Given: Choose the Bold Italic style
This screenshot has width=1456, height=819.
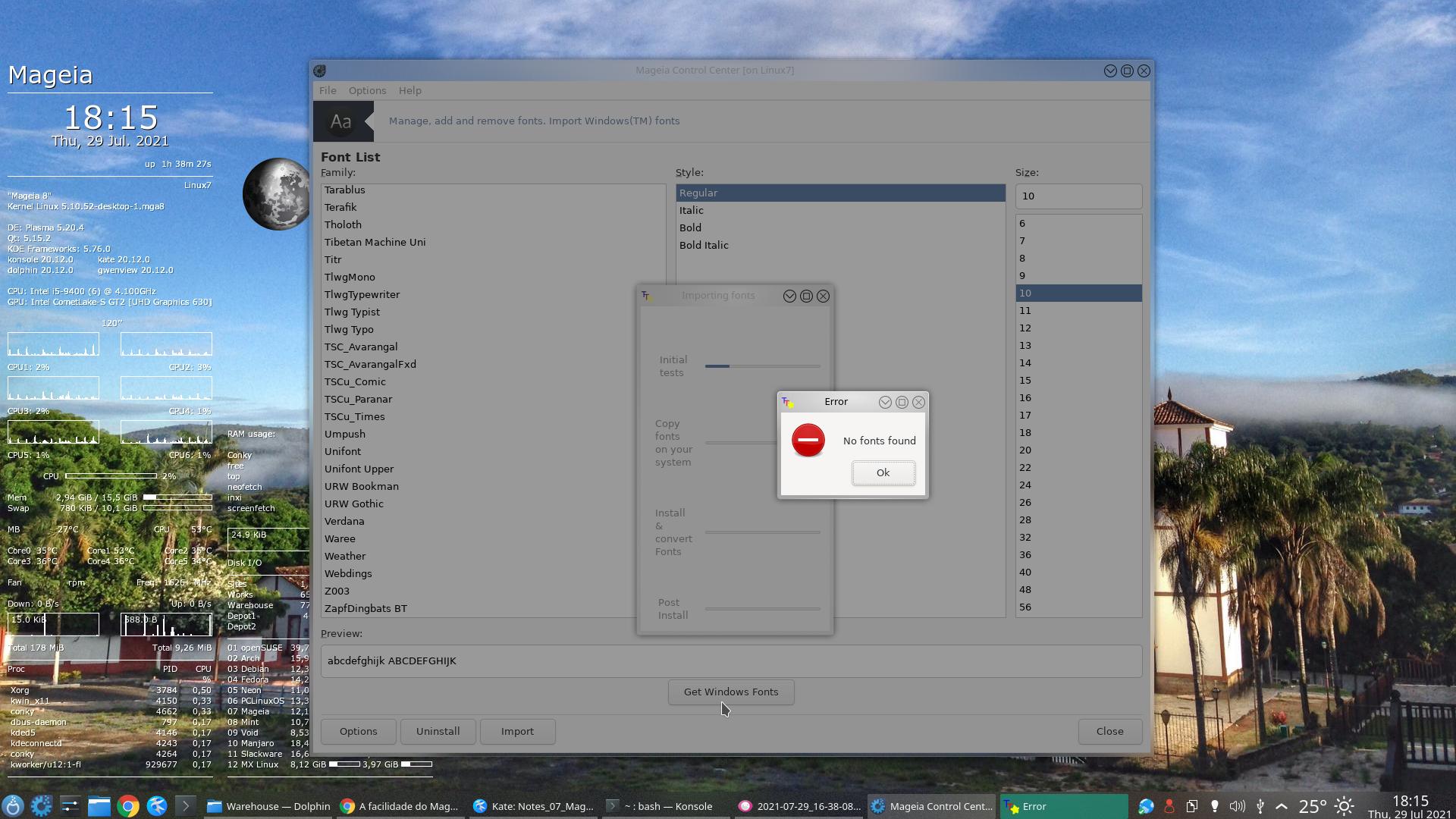Looking at the screenshot, I should coord(840,245).
